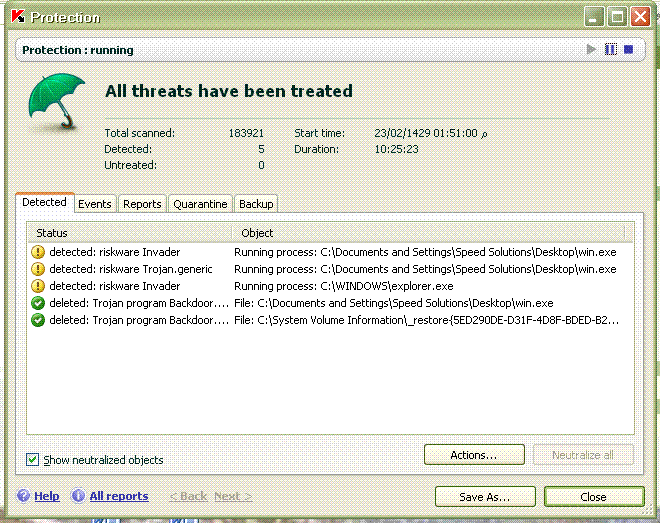The image size is (660, 523).
Task: Switch to the Quarantine tab
Action: click(200, 204)
